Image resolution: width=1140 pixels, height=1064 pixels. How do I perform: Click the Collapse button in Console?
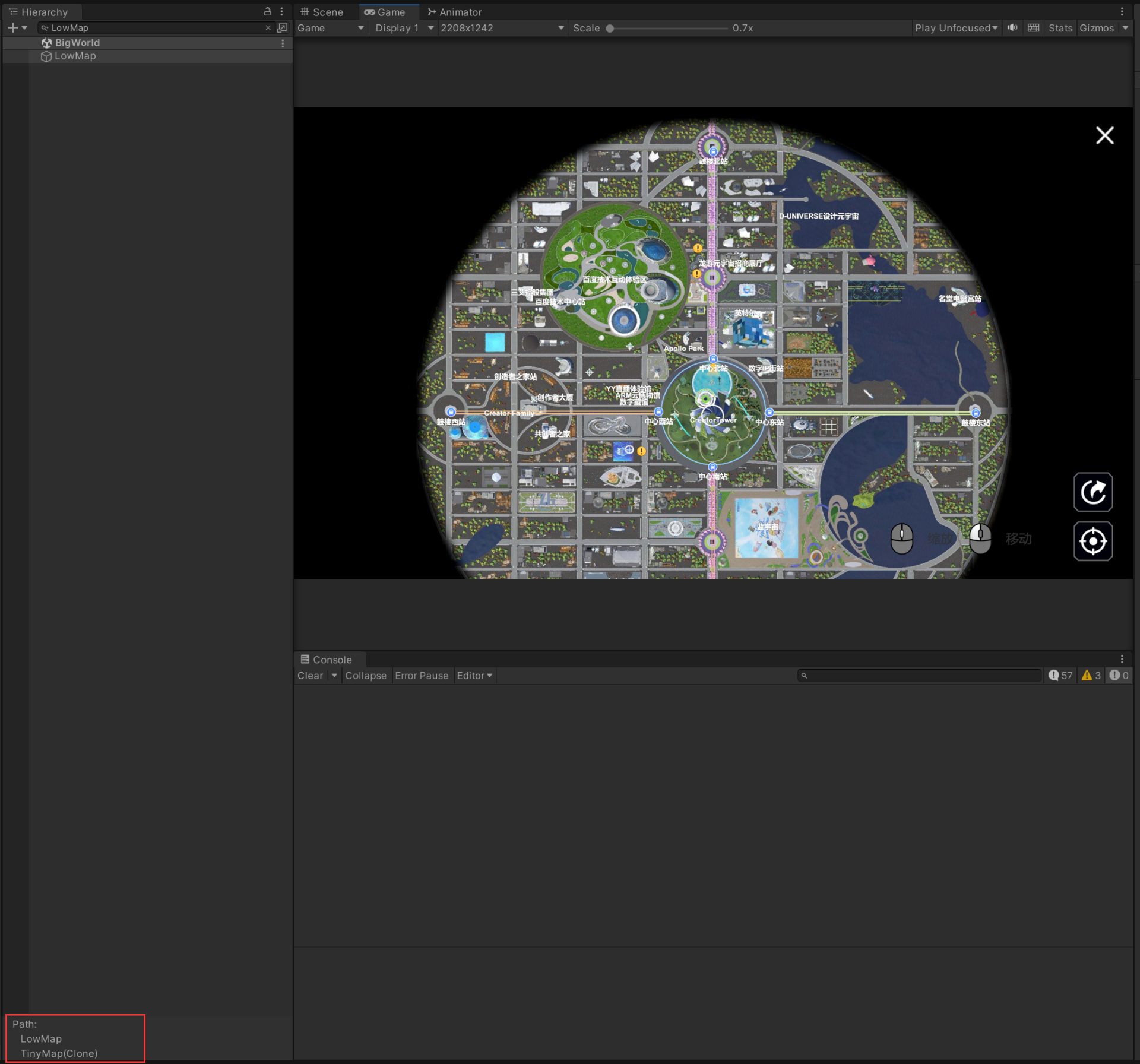pyautogui.click(x=365, y=676)
